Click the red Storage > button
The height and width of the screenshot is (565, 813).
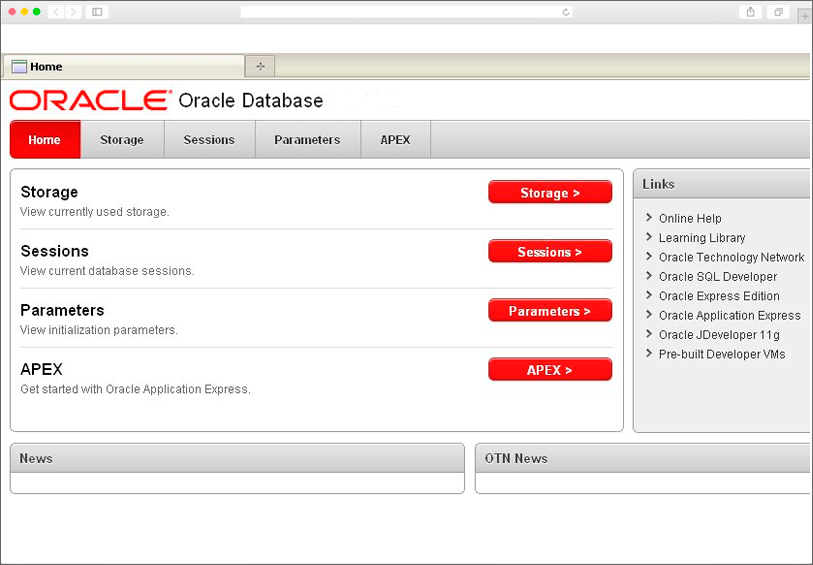(x=550, y=192)
